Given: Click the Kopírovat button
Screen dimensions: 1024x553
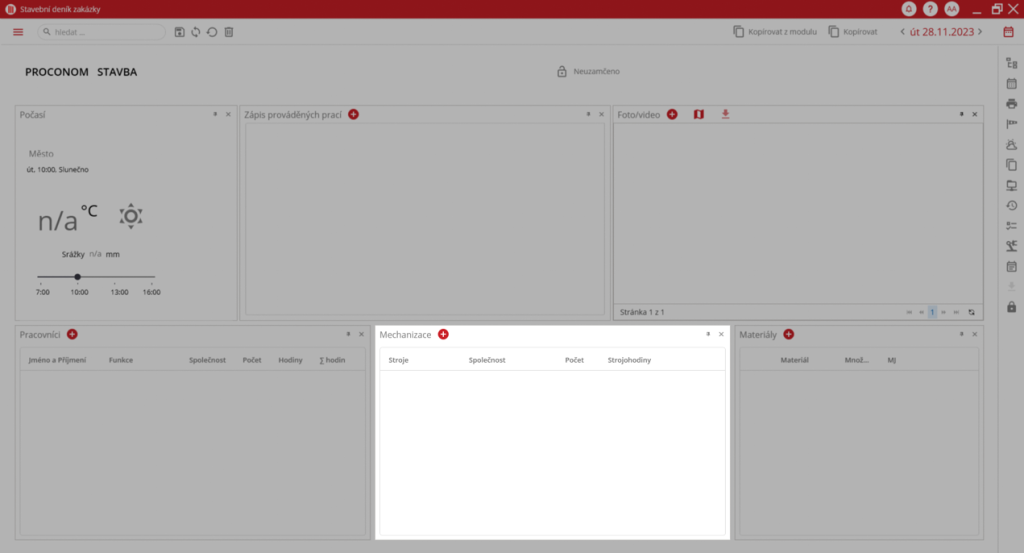Looking at the screenshot, I should coord(853,32).
